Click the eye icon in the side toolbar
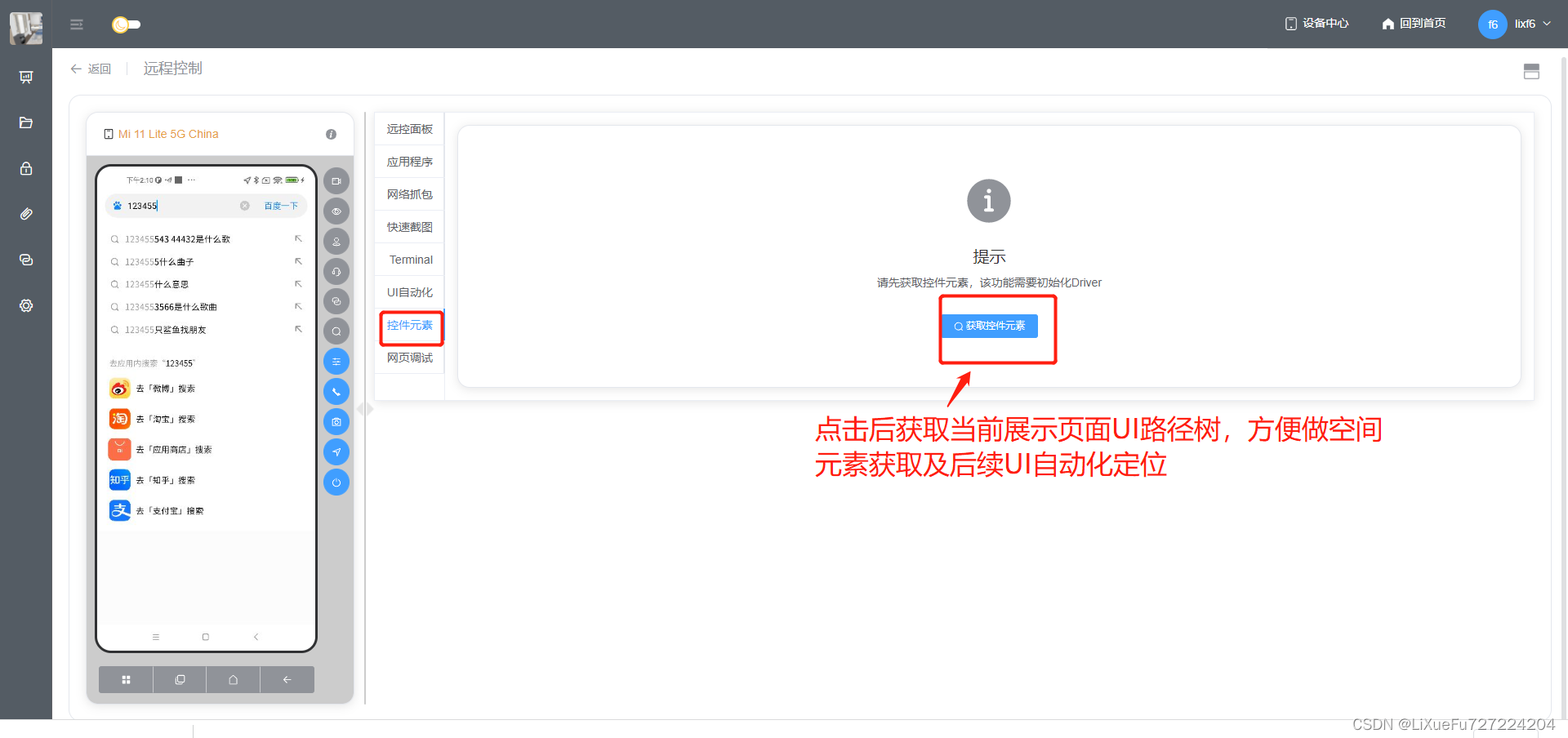The width and height of the screenshot is (1568, 738). click(336, 211)
